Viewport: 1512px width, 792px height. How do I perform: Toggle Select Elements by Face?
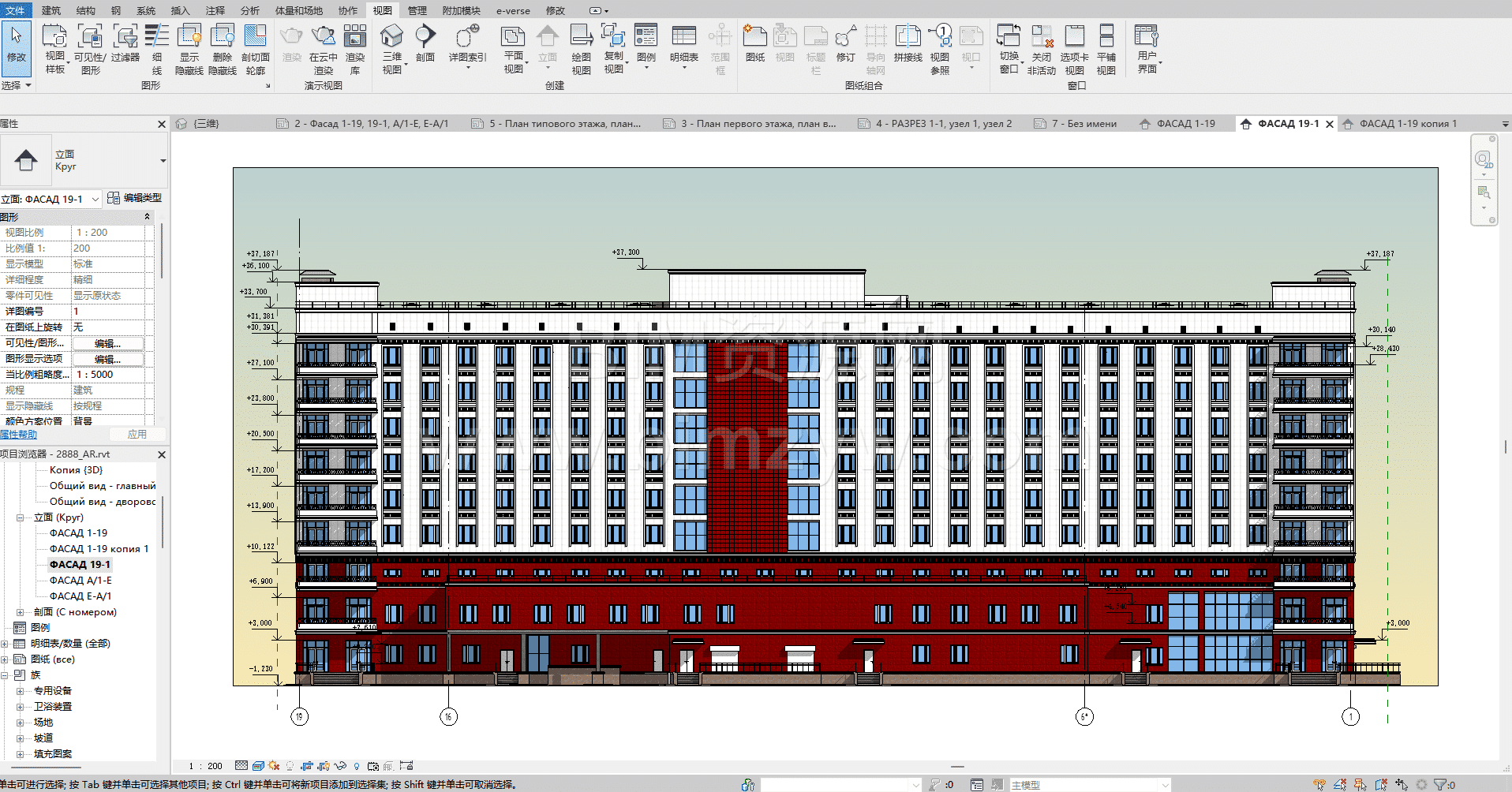click(x=1381, y=784)
